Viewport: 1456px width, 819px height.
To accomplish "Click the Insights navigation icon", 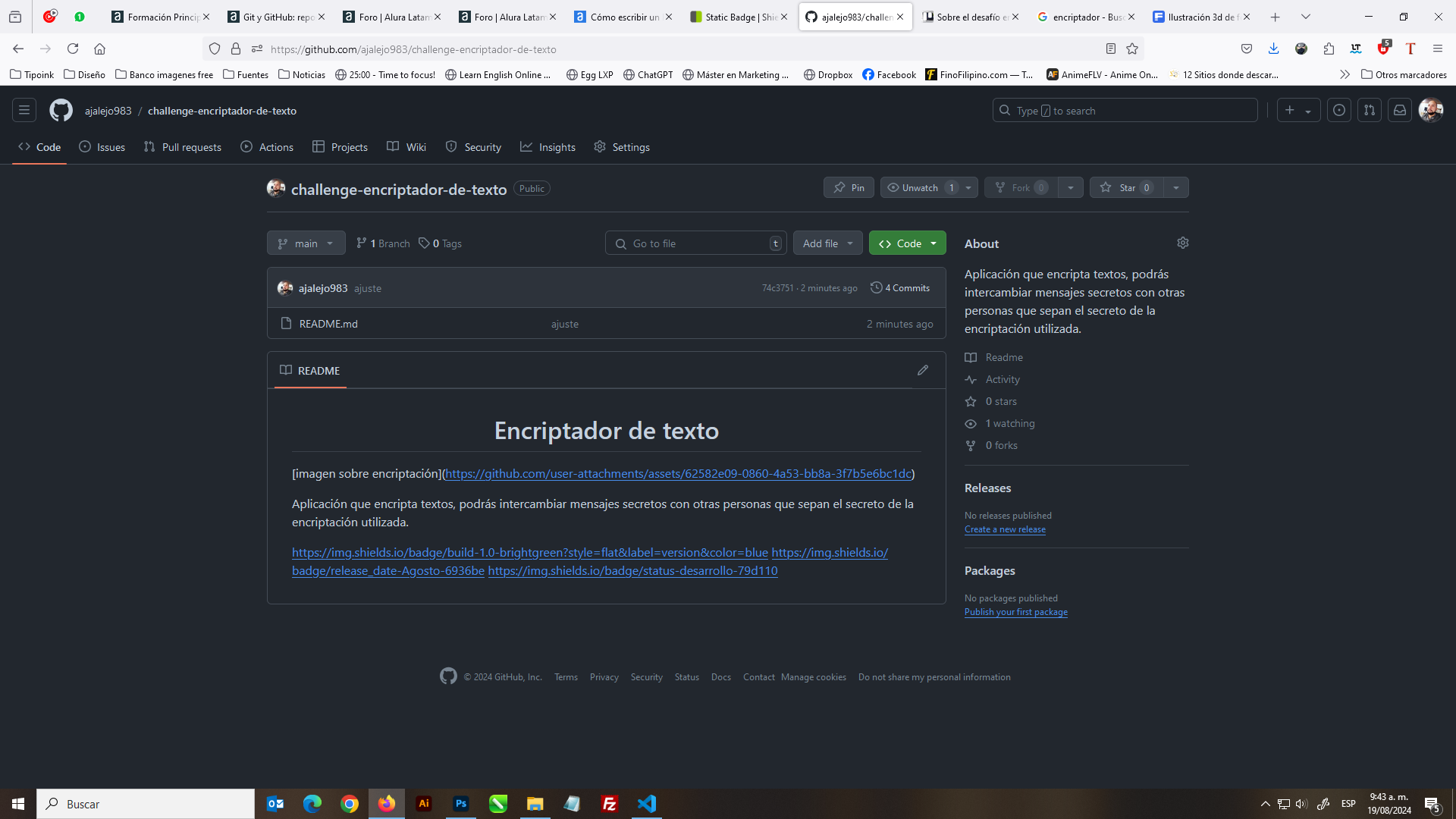I will [x=526, y=147].
